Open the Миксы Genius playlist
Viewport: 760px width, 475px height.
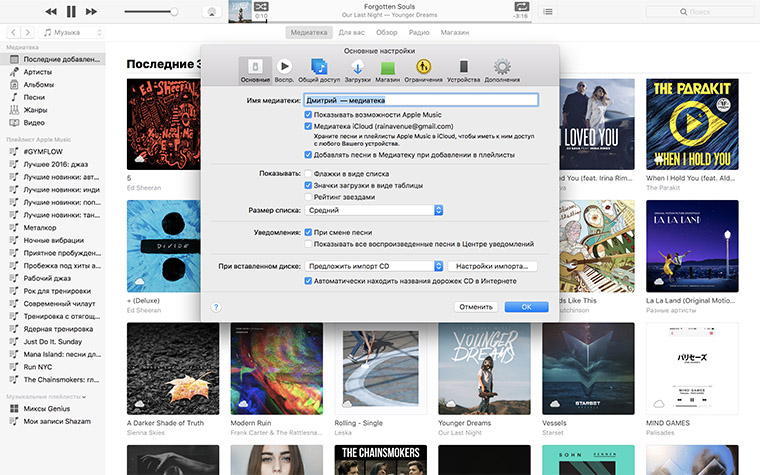pos(52,409)
